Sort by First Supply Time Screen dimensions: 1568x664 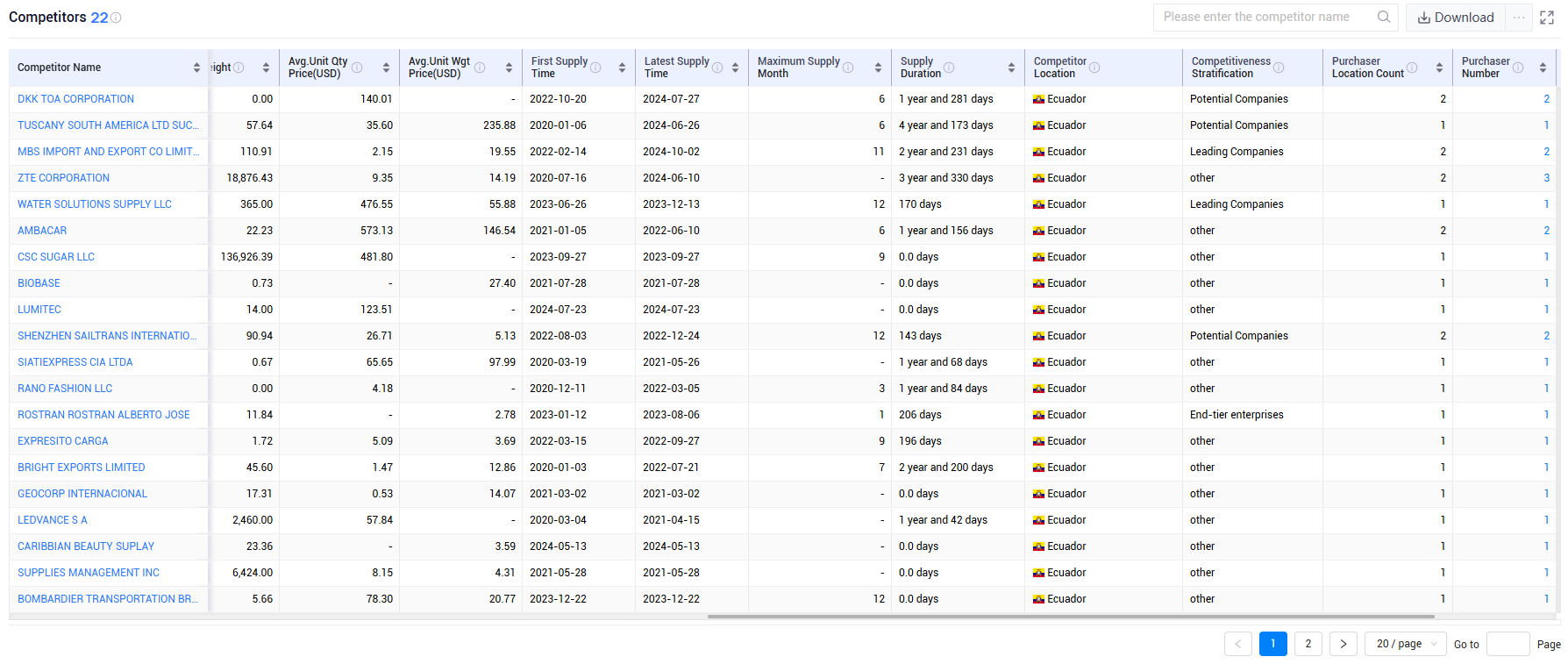pos(622,68)
